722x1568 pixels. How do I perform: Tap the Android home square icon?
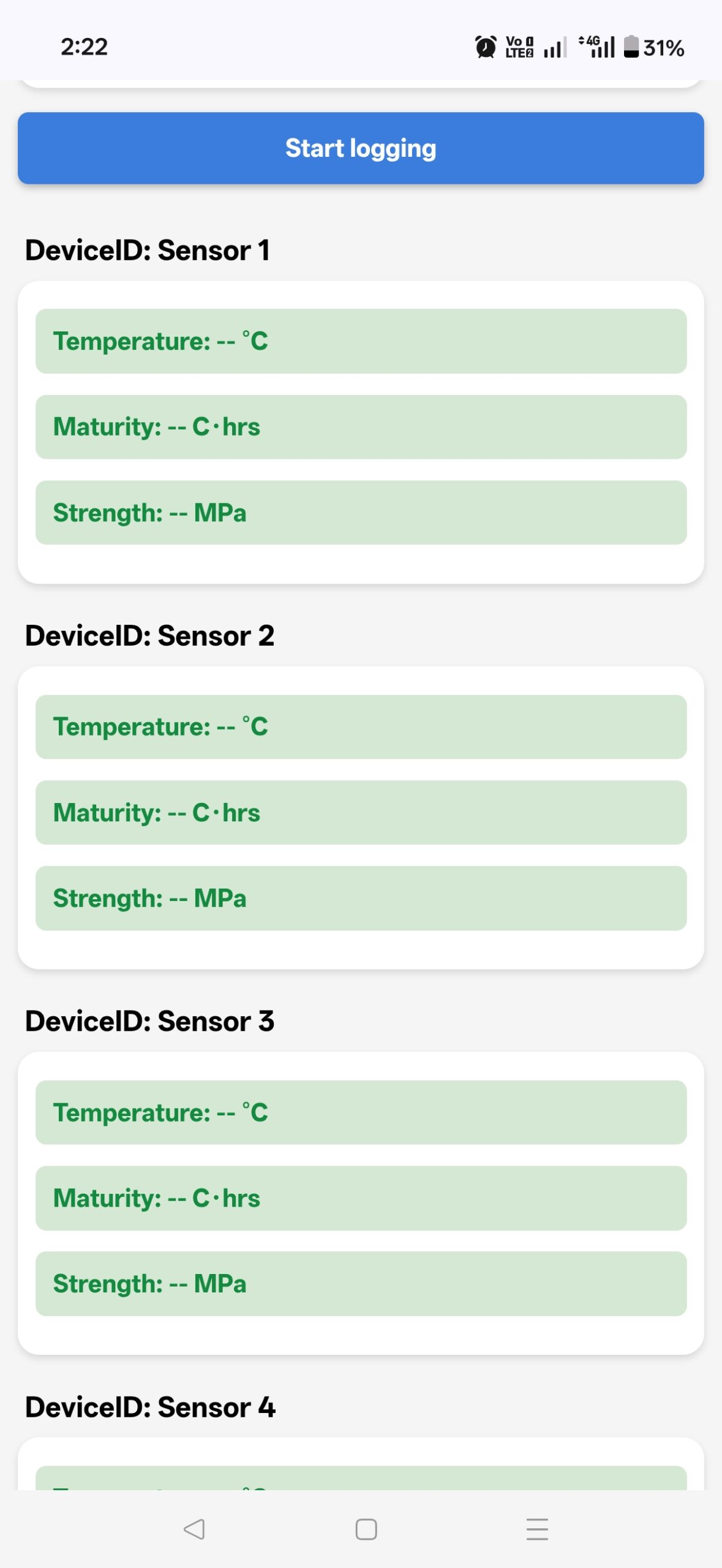[366, 1529]
